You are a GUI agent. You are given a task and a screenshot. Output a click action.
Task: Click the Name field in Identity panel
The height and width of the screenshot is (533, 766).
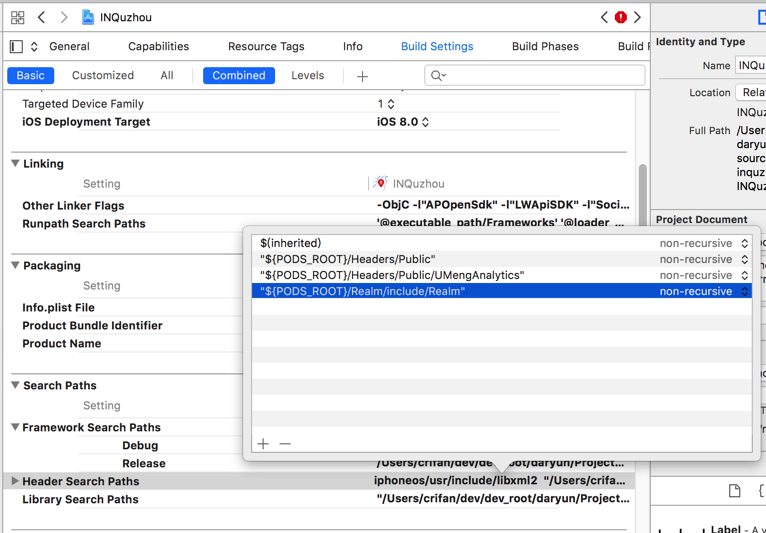pos(750,65)
